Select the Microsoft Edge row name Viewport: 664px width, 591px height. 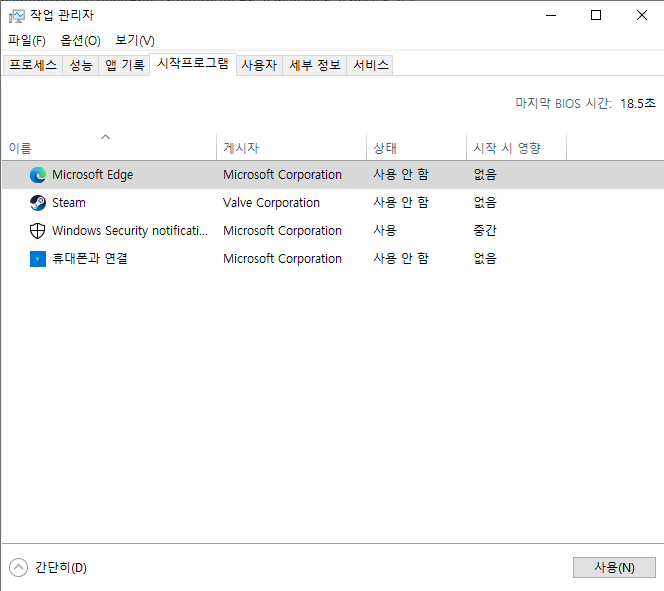click(93, 175)
